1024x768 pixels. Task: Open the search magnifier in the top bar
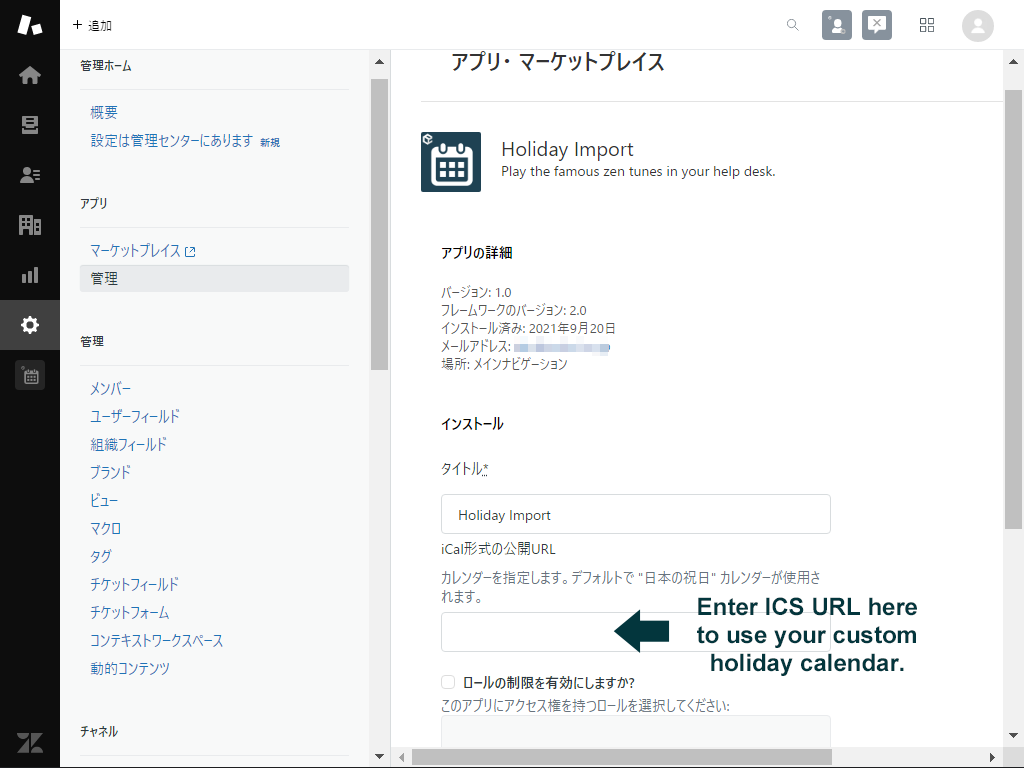coord(792,25)
